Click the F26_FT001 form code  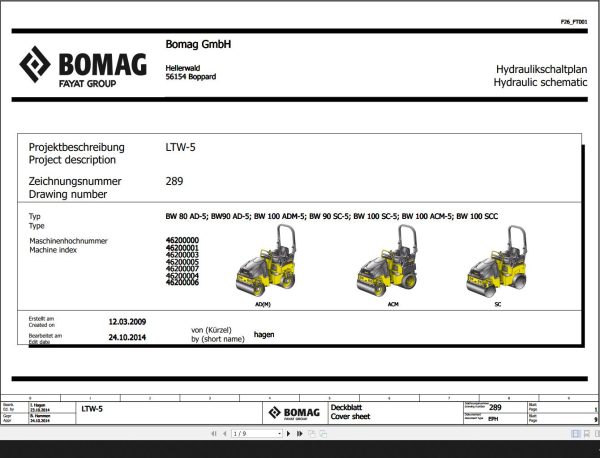pos(574,22)
